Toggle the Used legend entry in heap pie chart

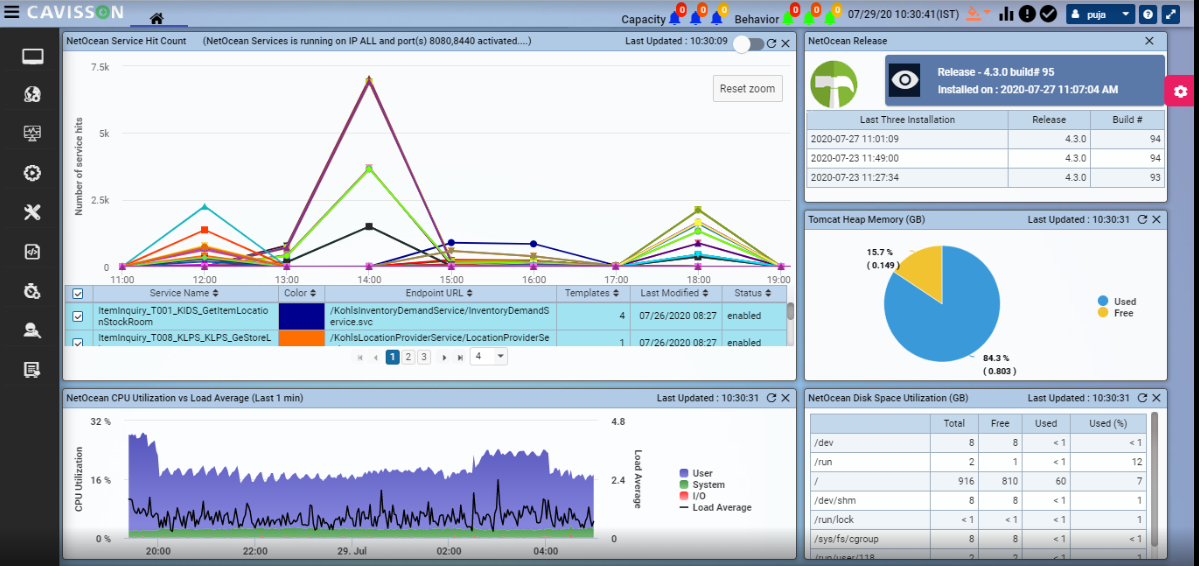pyautogui.click(x=1116, y=301)
